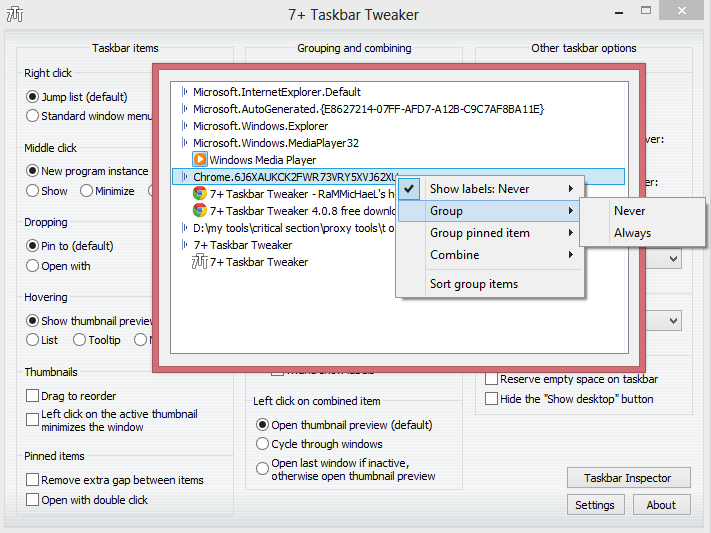Select Cycle through windows radio
This screenshot has width=711, height=533.
tap(262, 444)
